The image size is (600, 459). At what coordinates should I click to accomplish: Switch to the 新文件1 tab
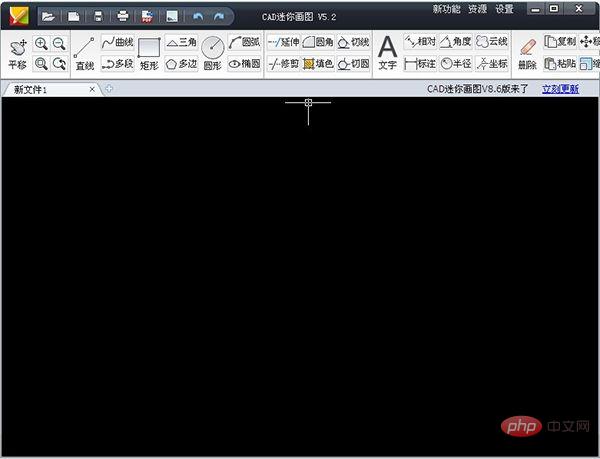pos(53,90)
